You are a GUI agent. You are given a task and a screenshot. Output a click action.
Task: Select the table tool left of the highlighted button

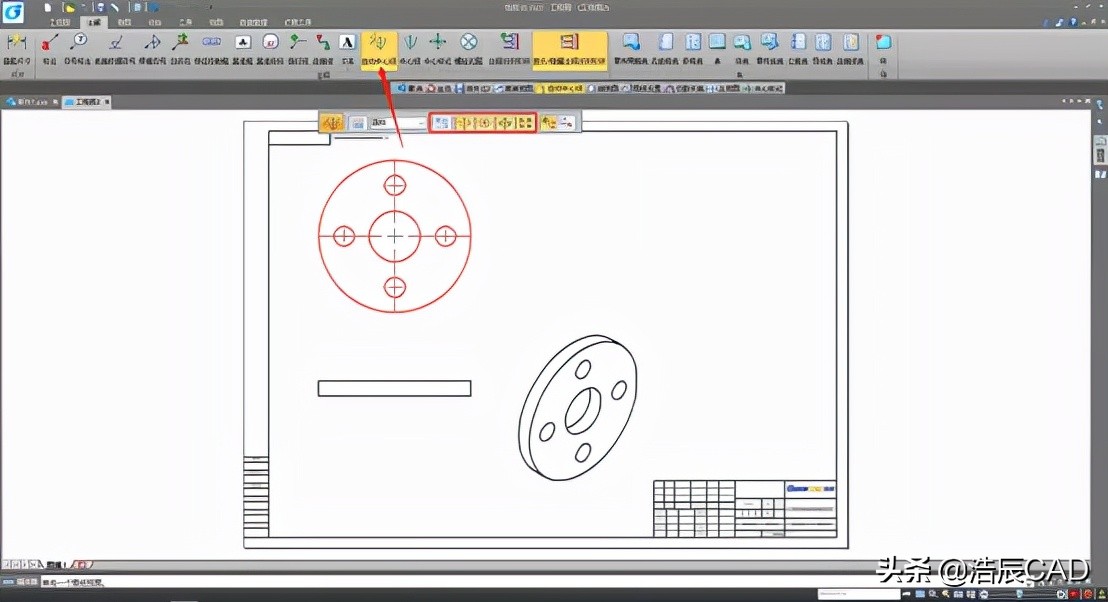coord(509,49)
